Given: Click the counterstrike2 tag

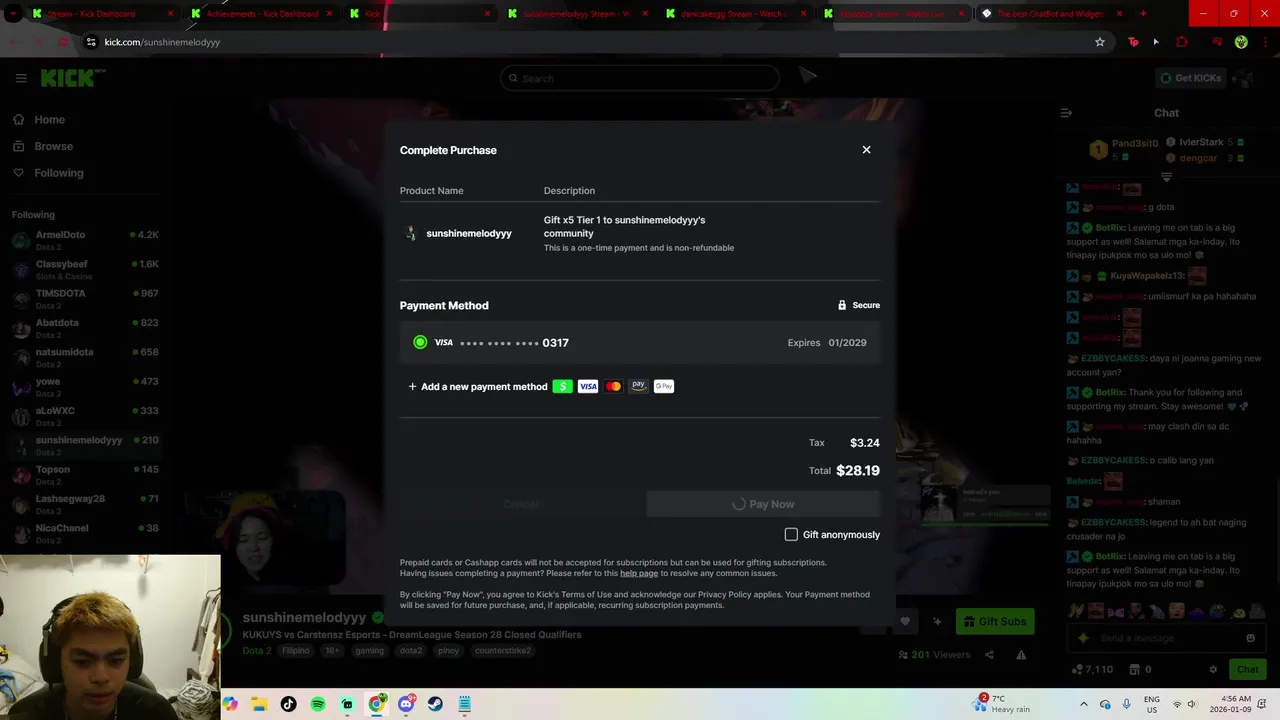Looking at the screenshot, I should click(x=503, y=650).
